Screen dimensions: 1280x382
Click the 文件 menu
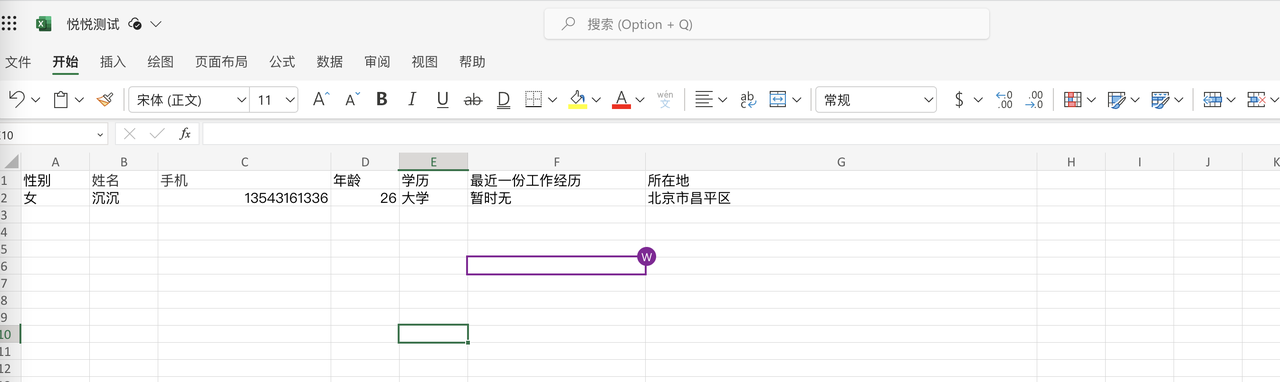click(x=18, y=62)
